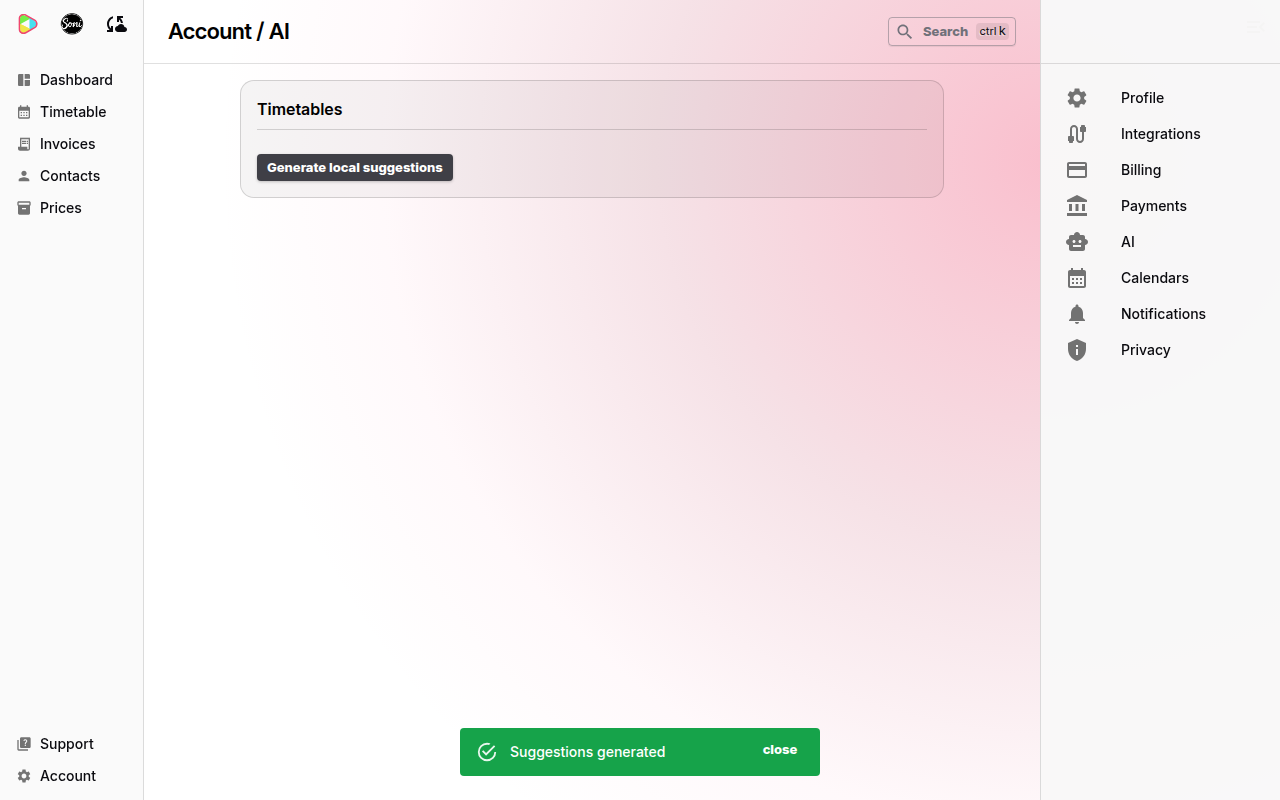1280x800 pixels.
Task: Click the 'Suggestions generated' message
Action: (x=588, y=752)
